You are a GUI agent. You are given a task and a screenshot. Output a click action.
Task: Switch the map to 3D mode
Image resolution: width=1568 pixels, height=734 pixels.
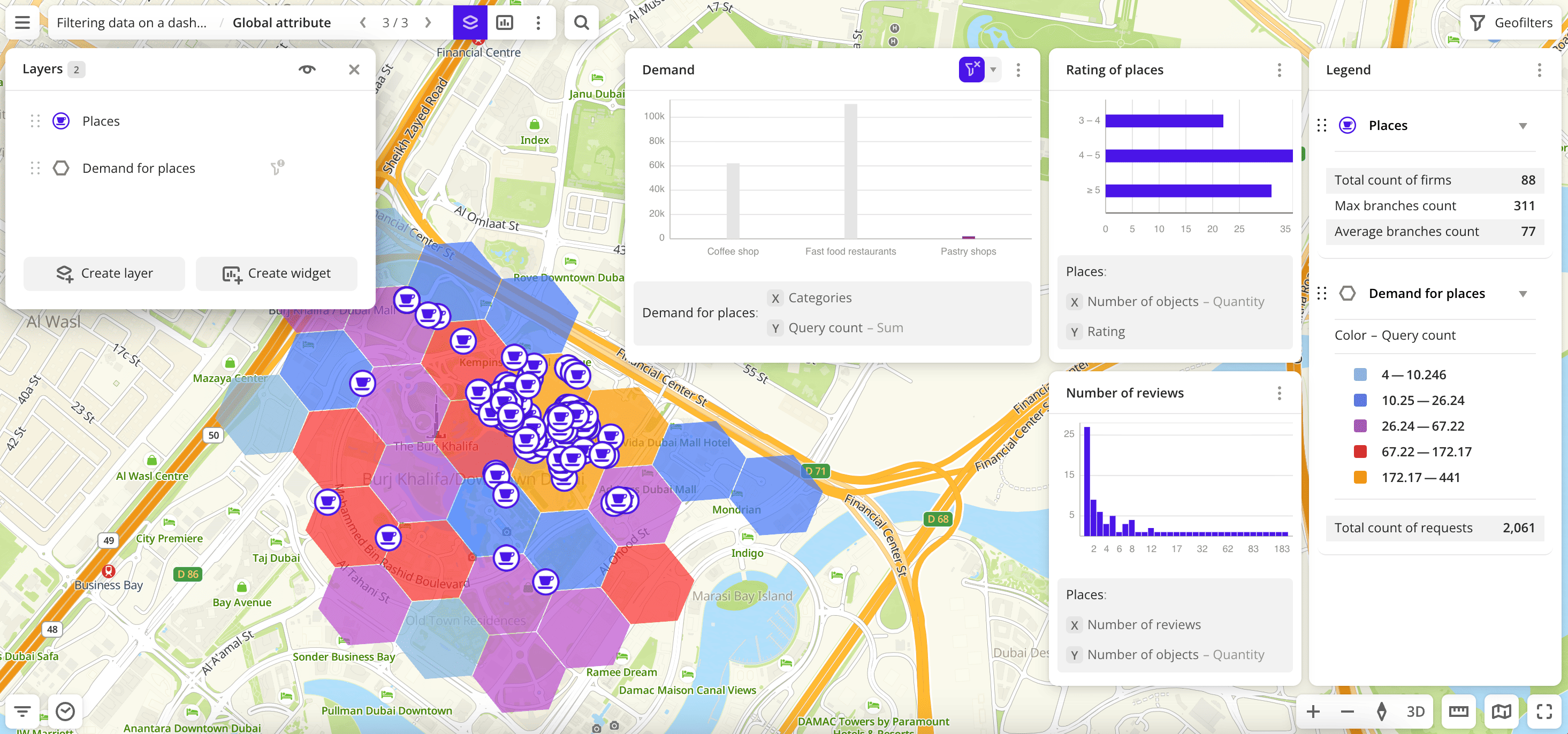(x=1415, y=712)
